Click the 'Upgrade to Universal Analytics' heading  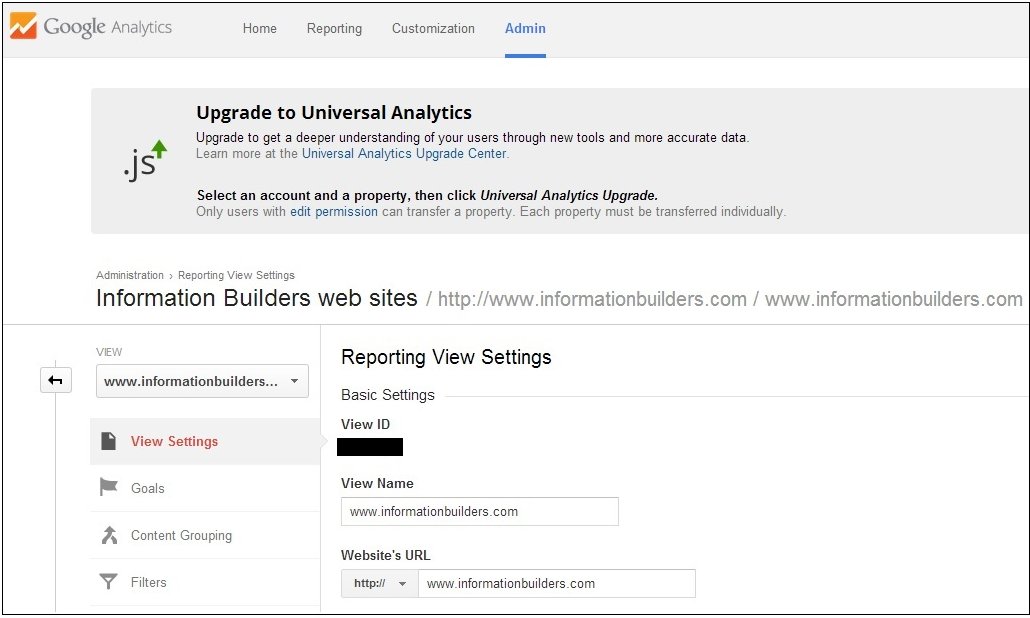[x=334, y=113]
